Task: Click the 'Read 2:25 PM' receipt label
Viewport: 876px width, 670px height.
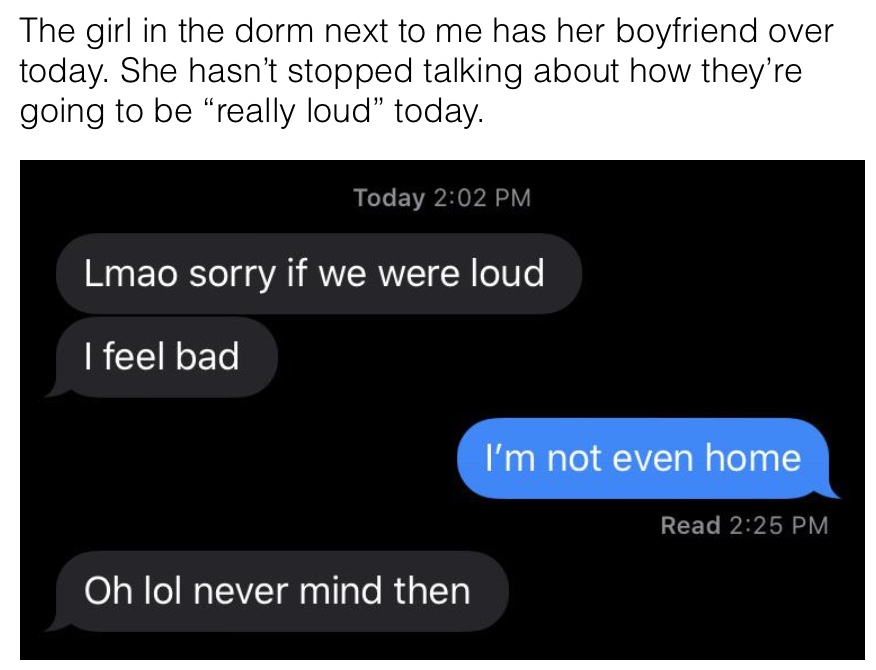Action: [x=744, y=525]
